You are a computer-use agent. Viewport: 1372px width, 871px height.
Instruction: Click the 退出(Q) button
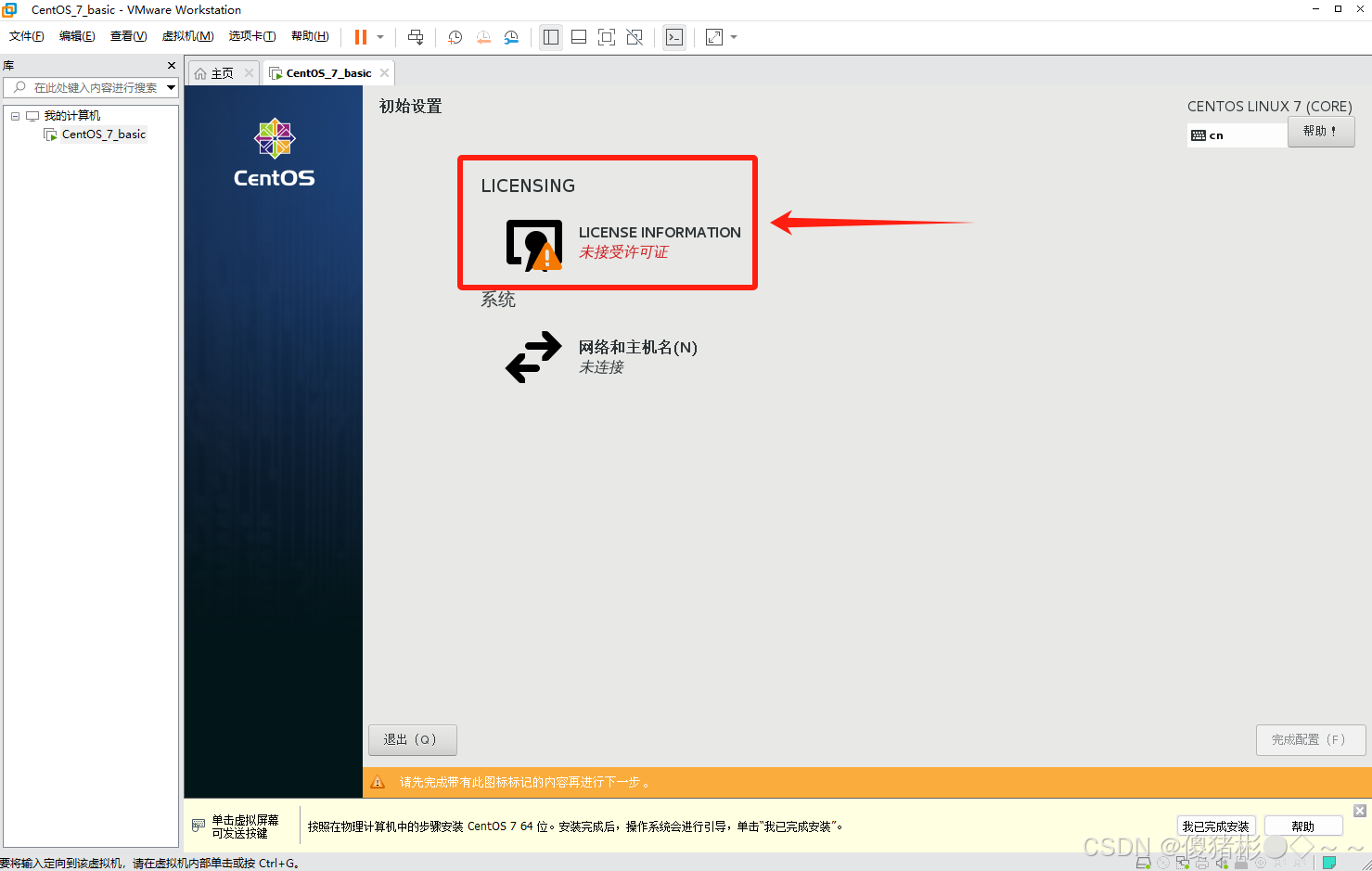click(x=413, y=739)
